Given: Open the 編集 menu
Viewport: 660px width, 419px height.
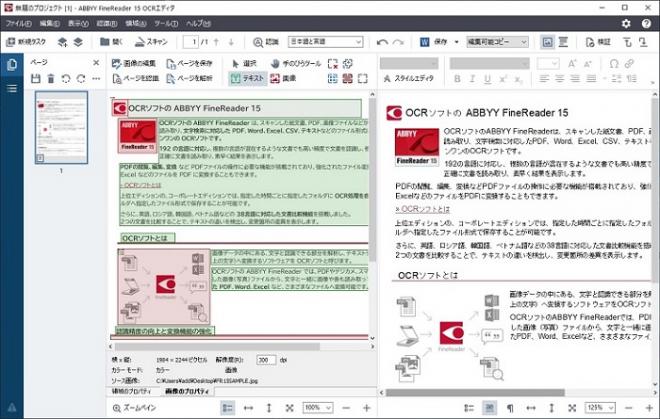Looking at the screenshot, I should click(x=49, y=24).
